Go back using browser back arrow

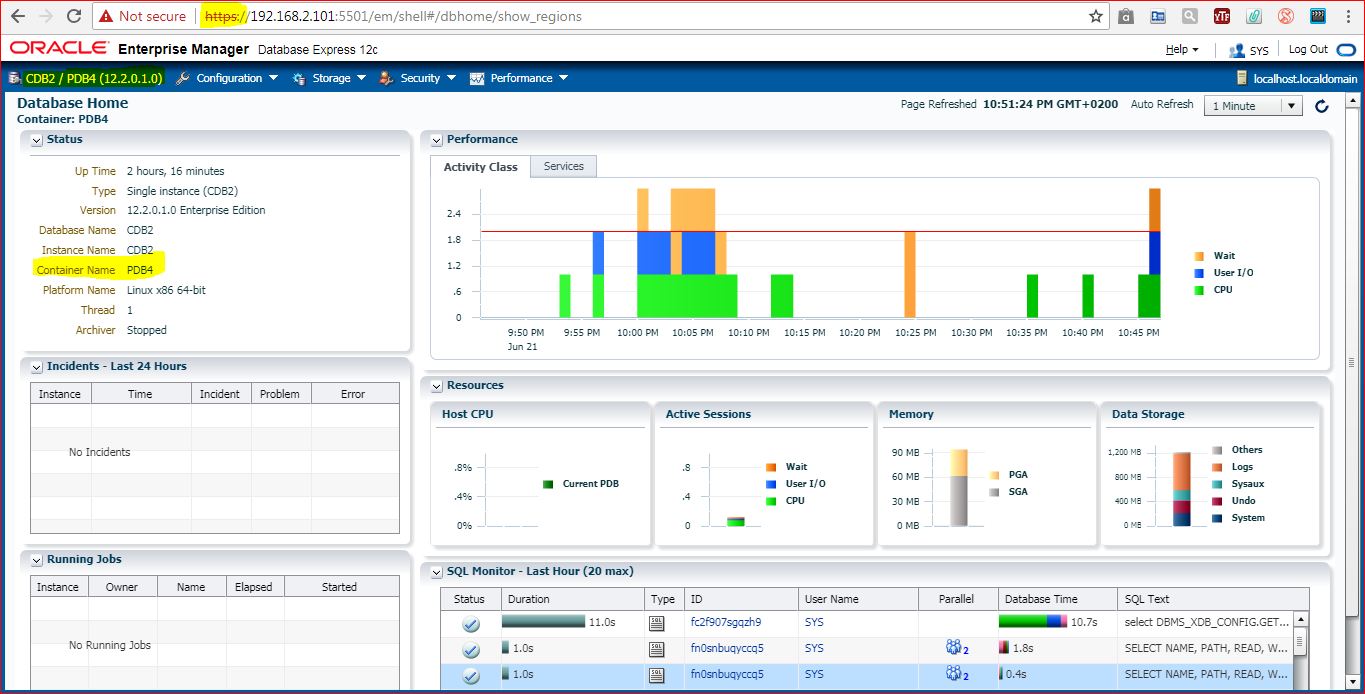point(18,16)
